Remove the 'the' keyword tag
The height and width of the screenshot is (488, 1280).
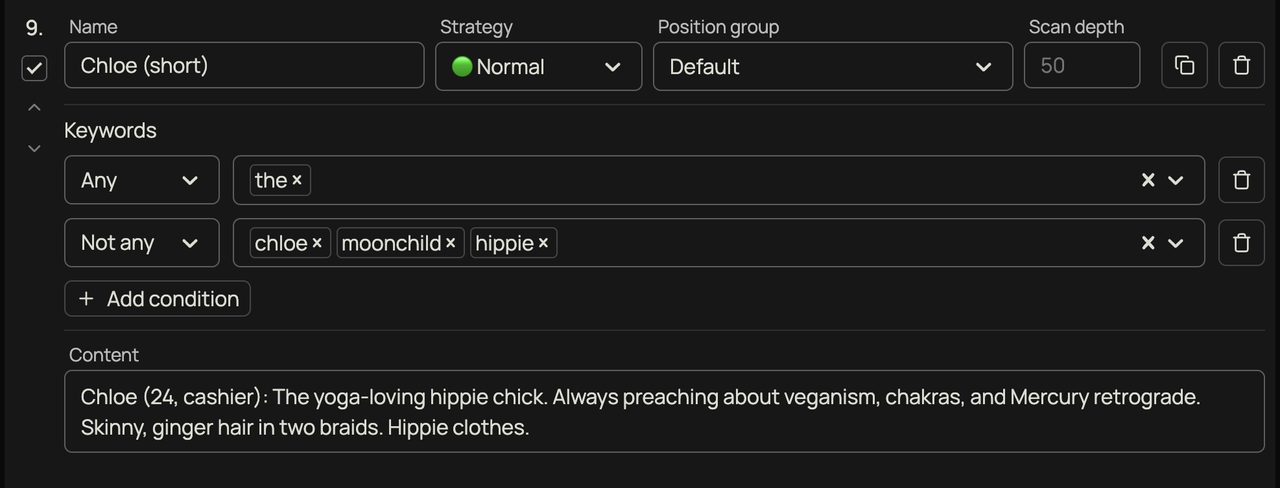pyautogui.click(x=297, y=181)
